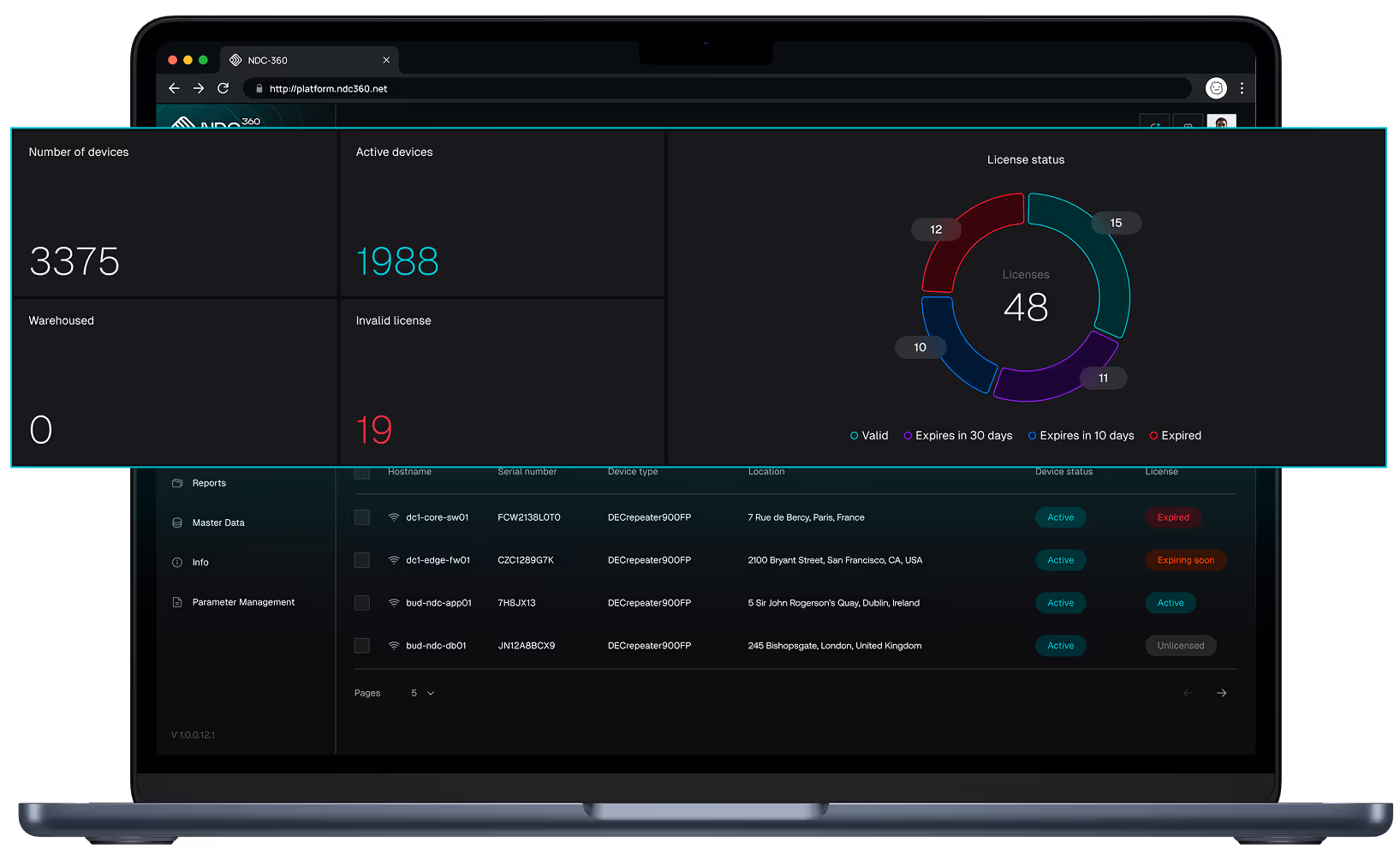Click the share icon in the top bar
This screenshot has height=848, width=1400.
1154,122
